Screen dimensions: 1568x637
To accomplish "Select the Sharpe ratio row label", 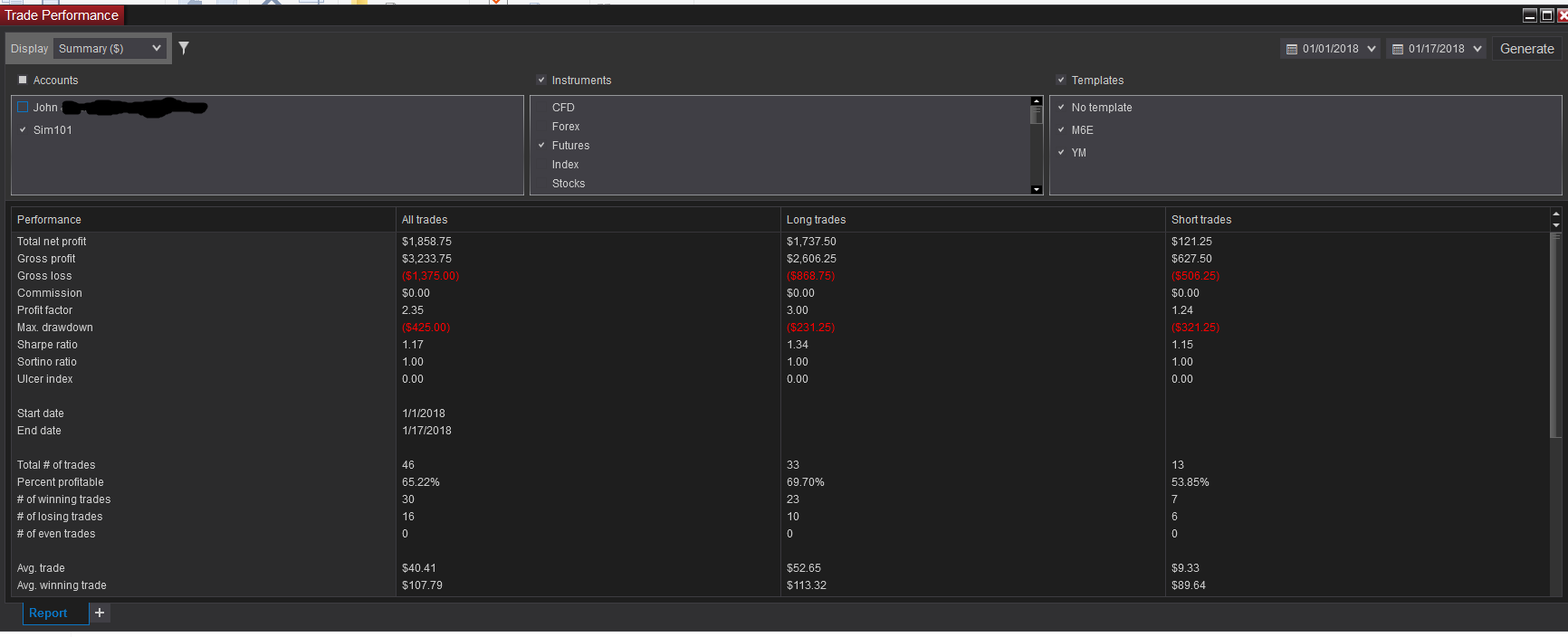I will pos(47,345).
